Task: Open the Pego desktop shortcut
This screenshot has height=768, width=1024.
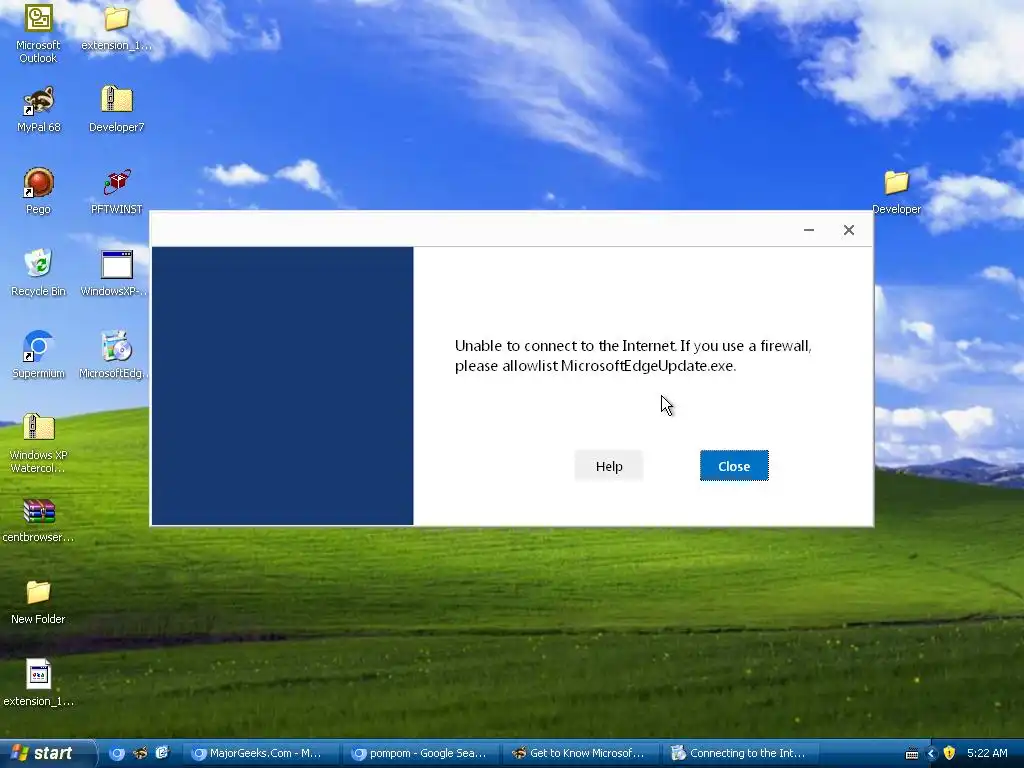Action: (x=39, y=191)
